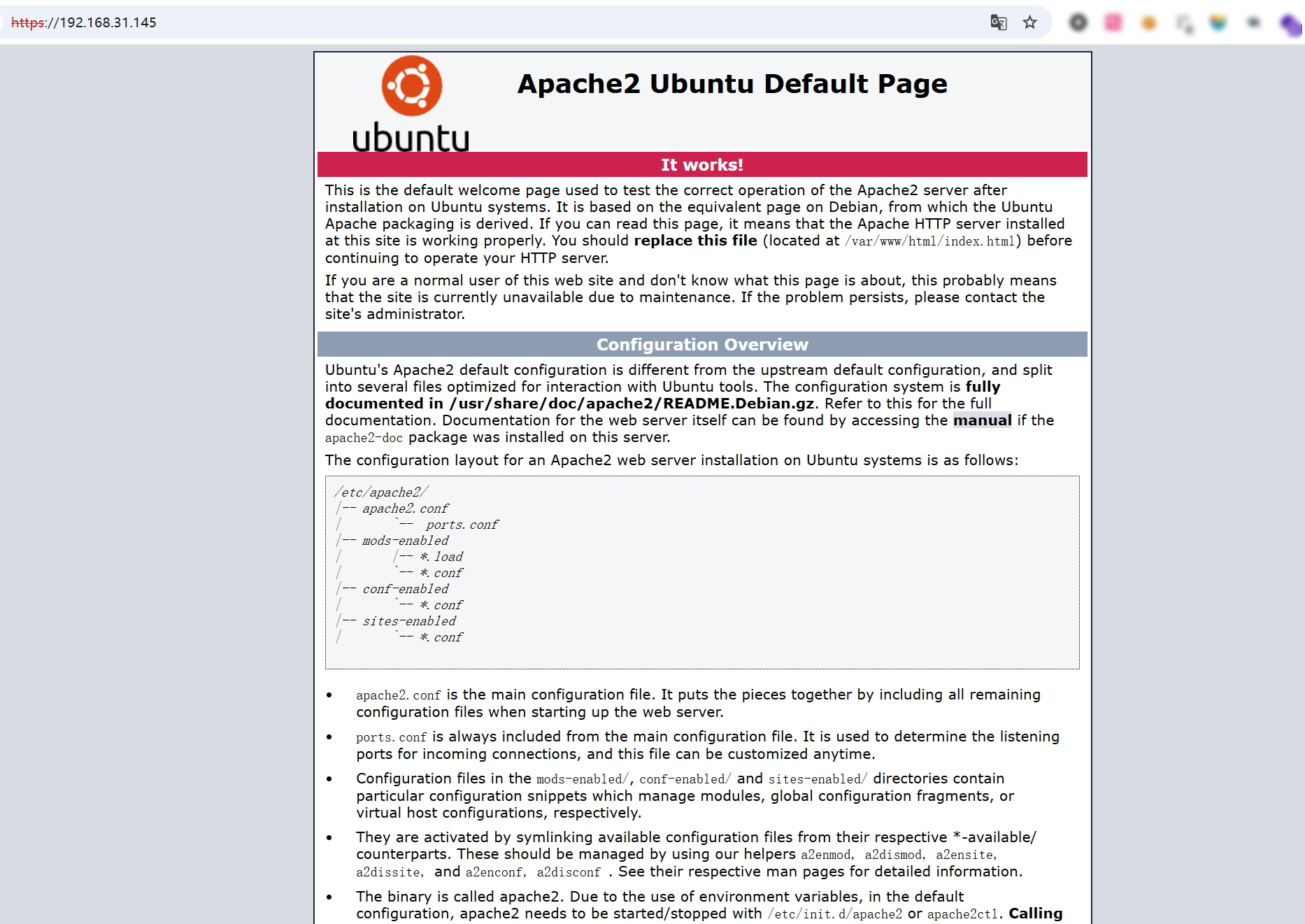The width and height of the screenshot is (1305, 924).
Task: Click the apache2ctl command name
Action: click(x=962, y=914)
